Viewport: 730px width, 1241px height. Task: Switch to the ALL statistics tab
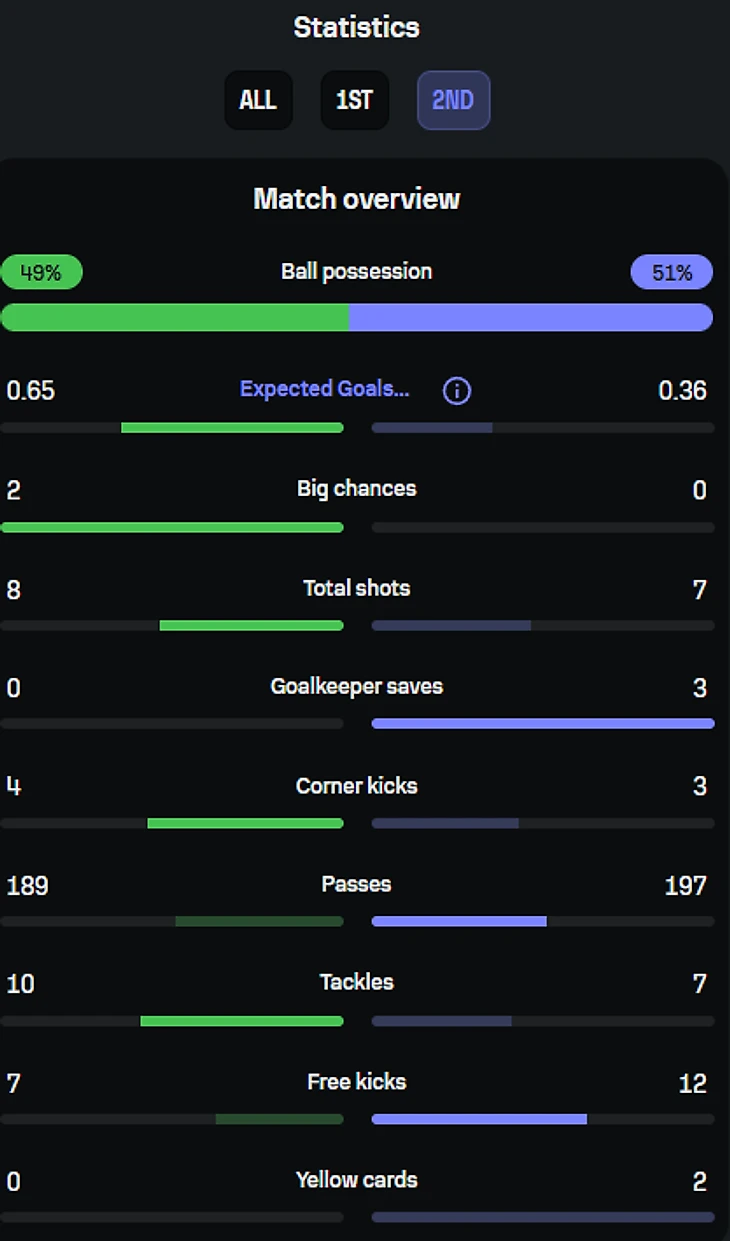click(258, 100)
